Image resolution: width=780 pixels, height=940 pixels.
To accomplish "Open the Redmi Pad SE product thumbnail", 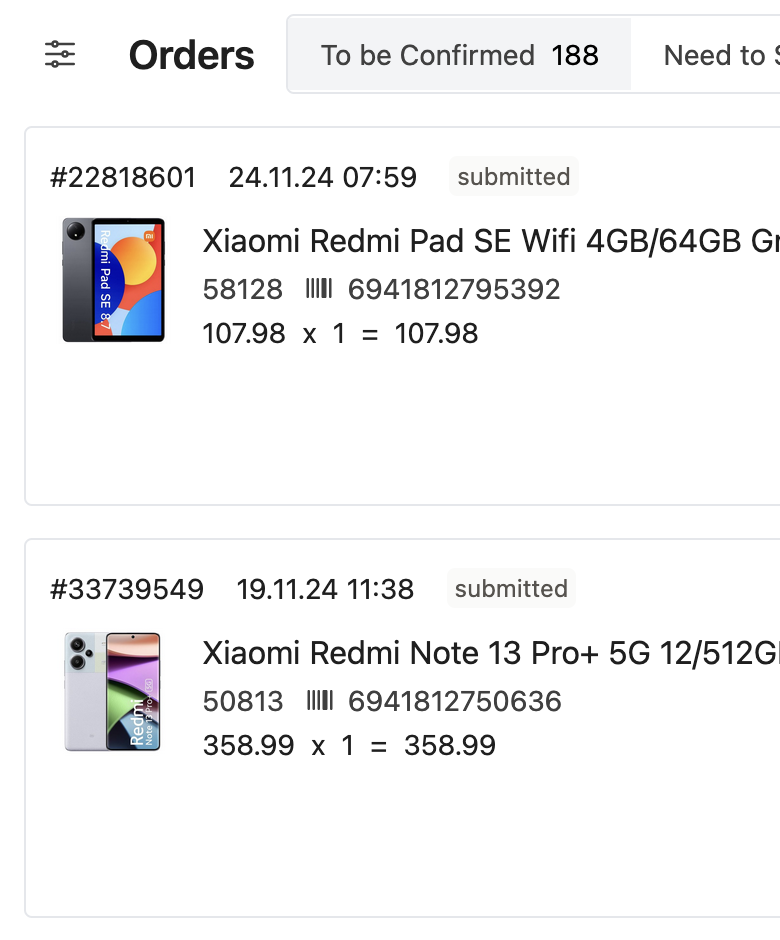I will click(113, 280).
